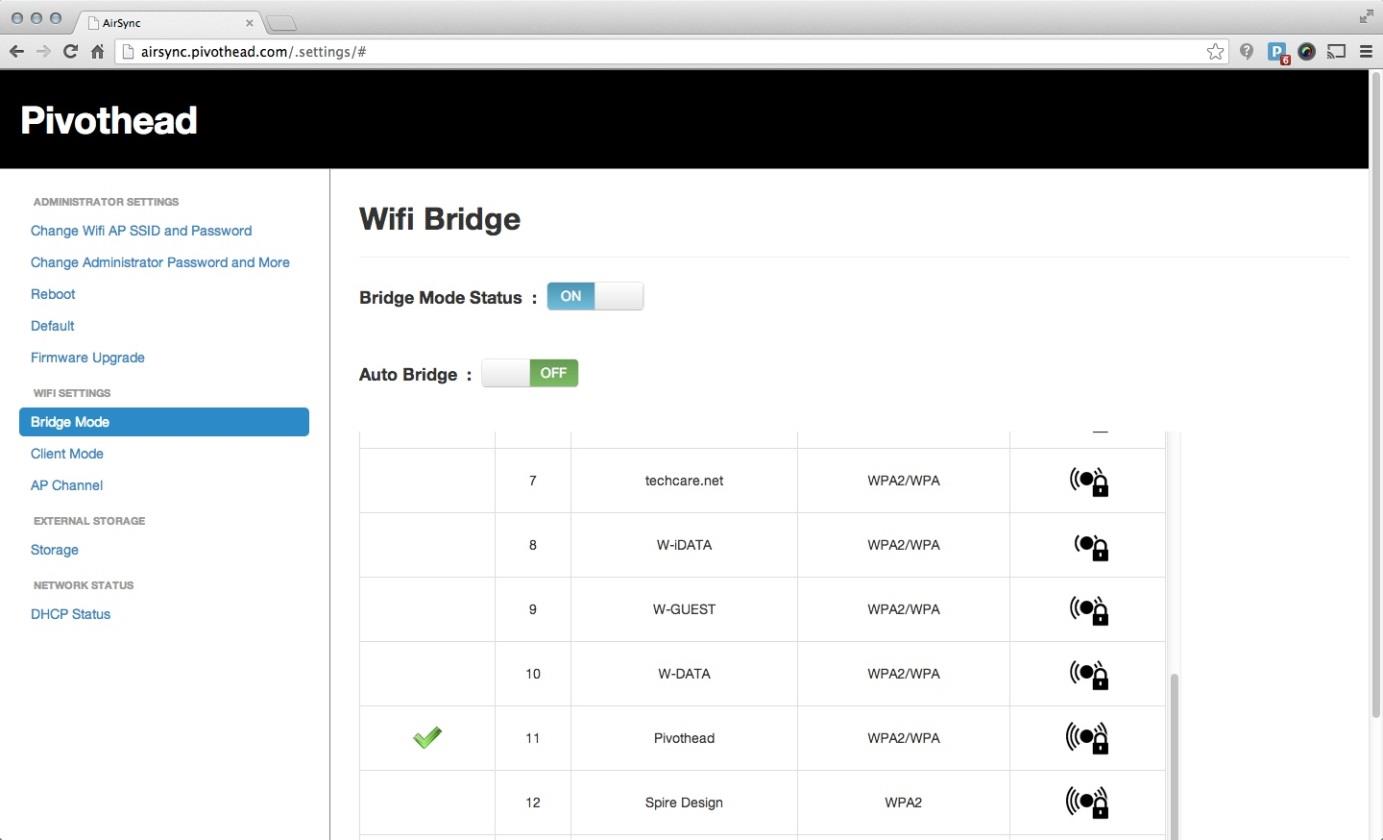Click the fullscreen arrows icon in the title bar
The width and height of the screenshot is (1383, 840).
click(x=1366, y=16)
